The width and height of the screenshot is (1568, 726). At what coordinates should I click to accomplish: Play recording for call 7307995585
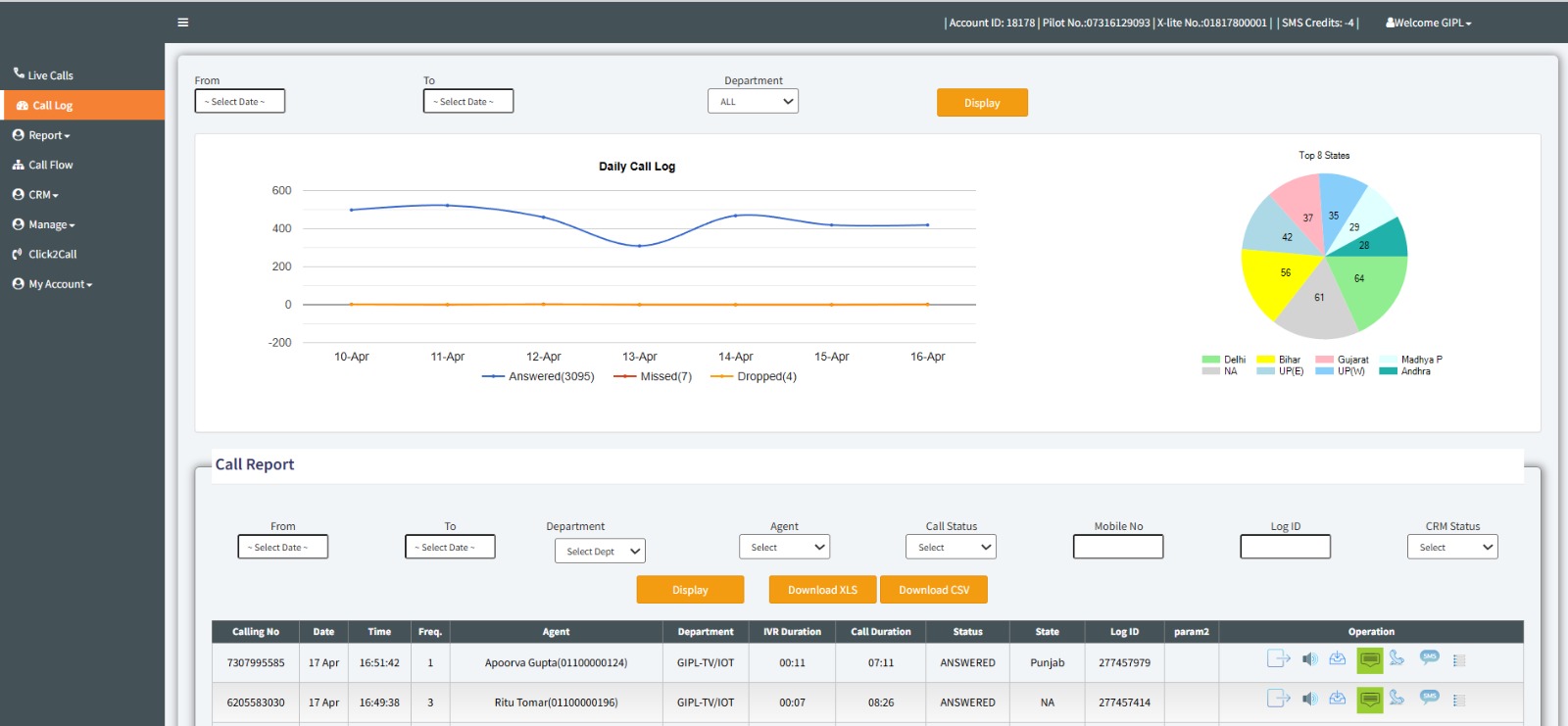[1309, 659]
